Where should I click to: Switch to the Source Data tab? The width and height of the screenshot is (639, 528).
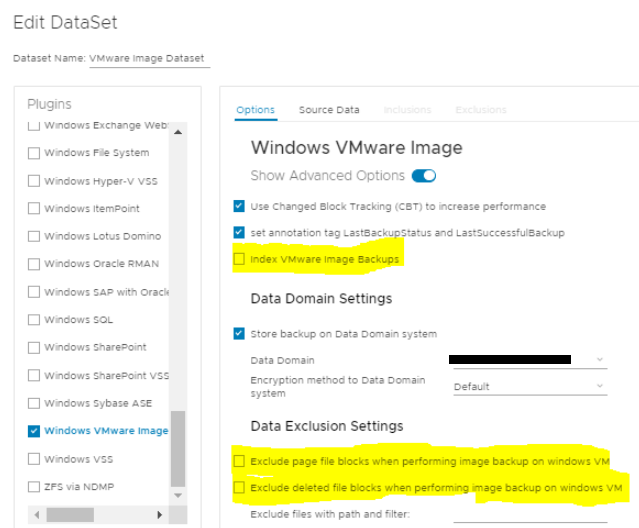(329, 110)
